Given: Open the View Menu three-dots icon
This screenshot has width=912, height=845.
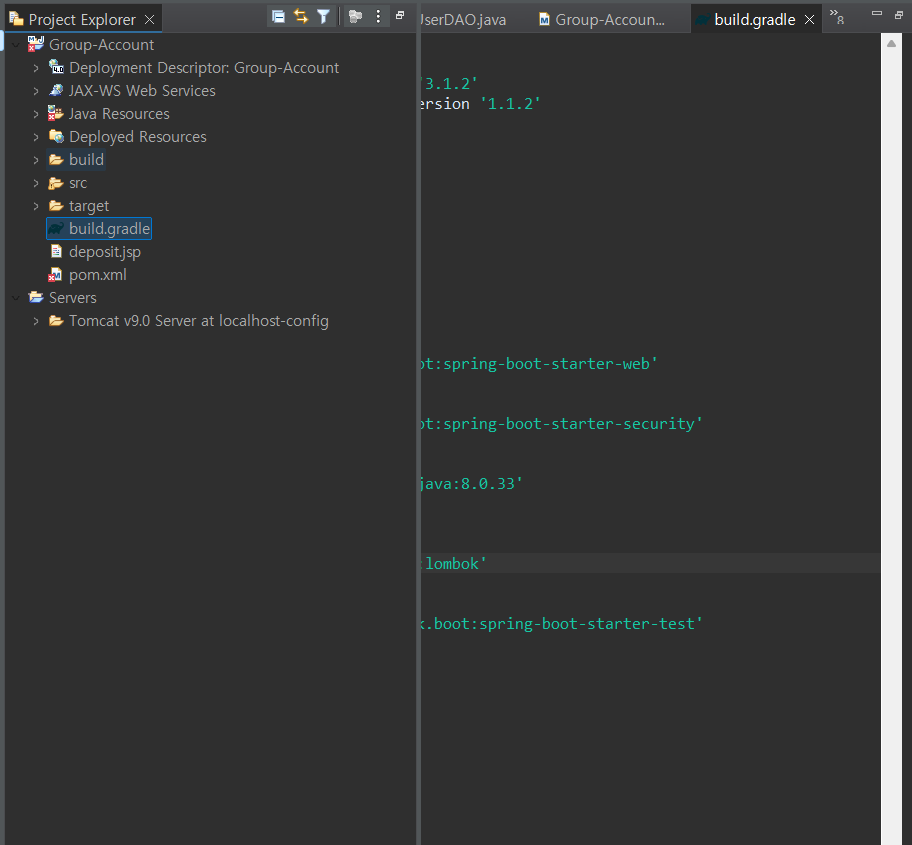Looking at the screenshot, I should pyautogui.click(x=378, y=17).
